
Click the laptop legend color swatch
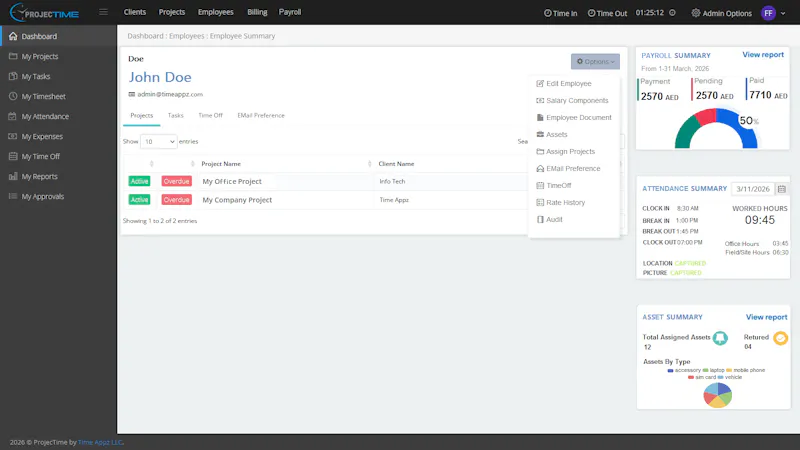pyautogui.click(x=706, y=370)
